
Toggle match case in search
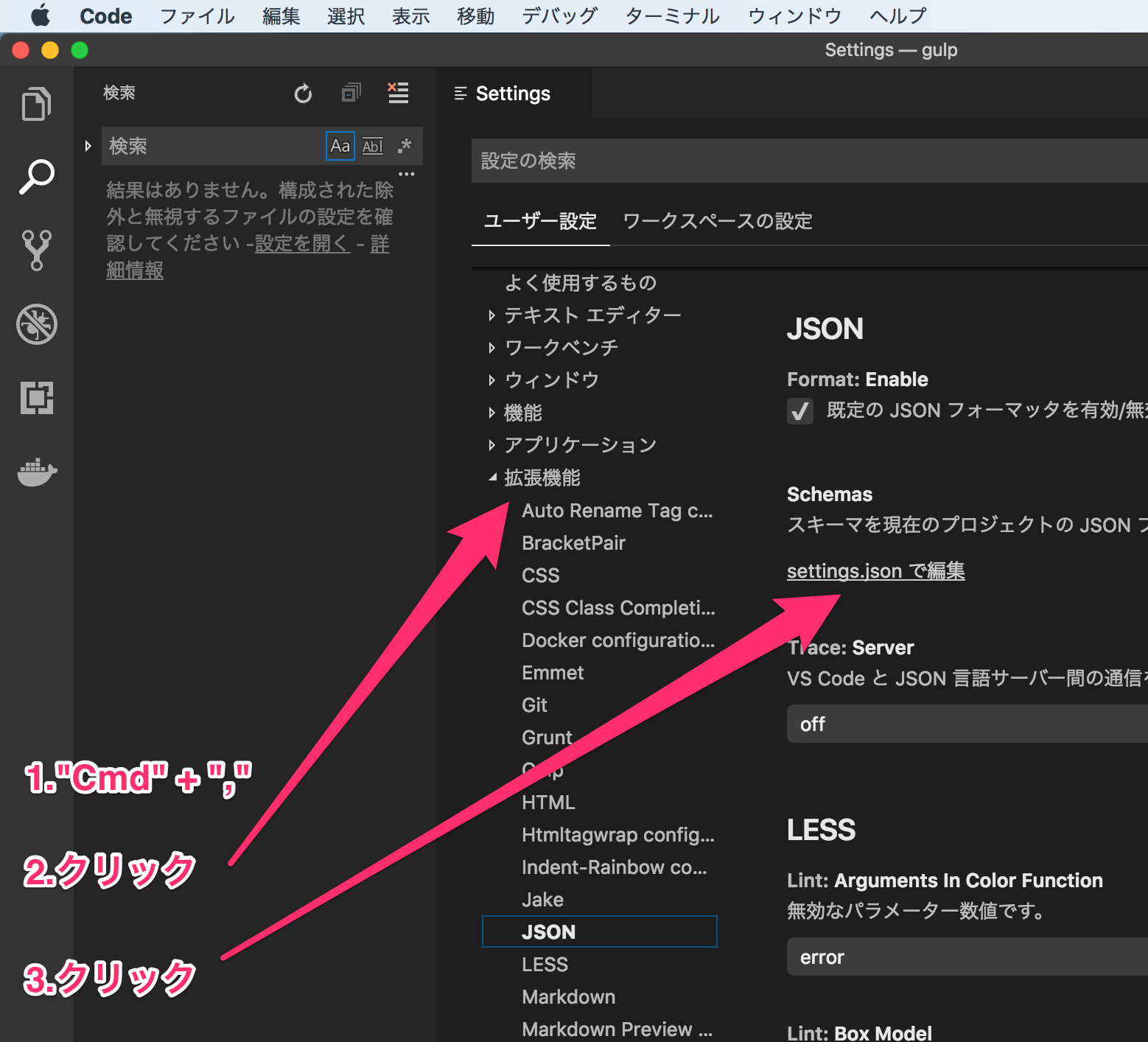[x=340, y=146]
